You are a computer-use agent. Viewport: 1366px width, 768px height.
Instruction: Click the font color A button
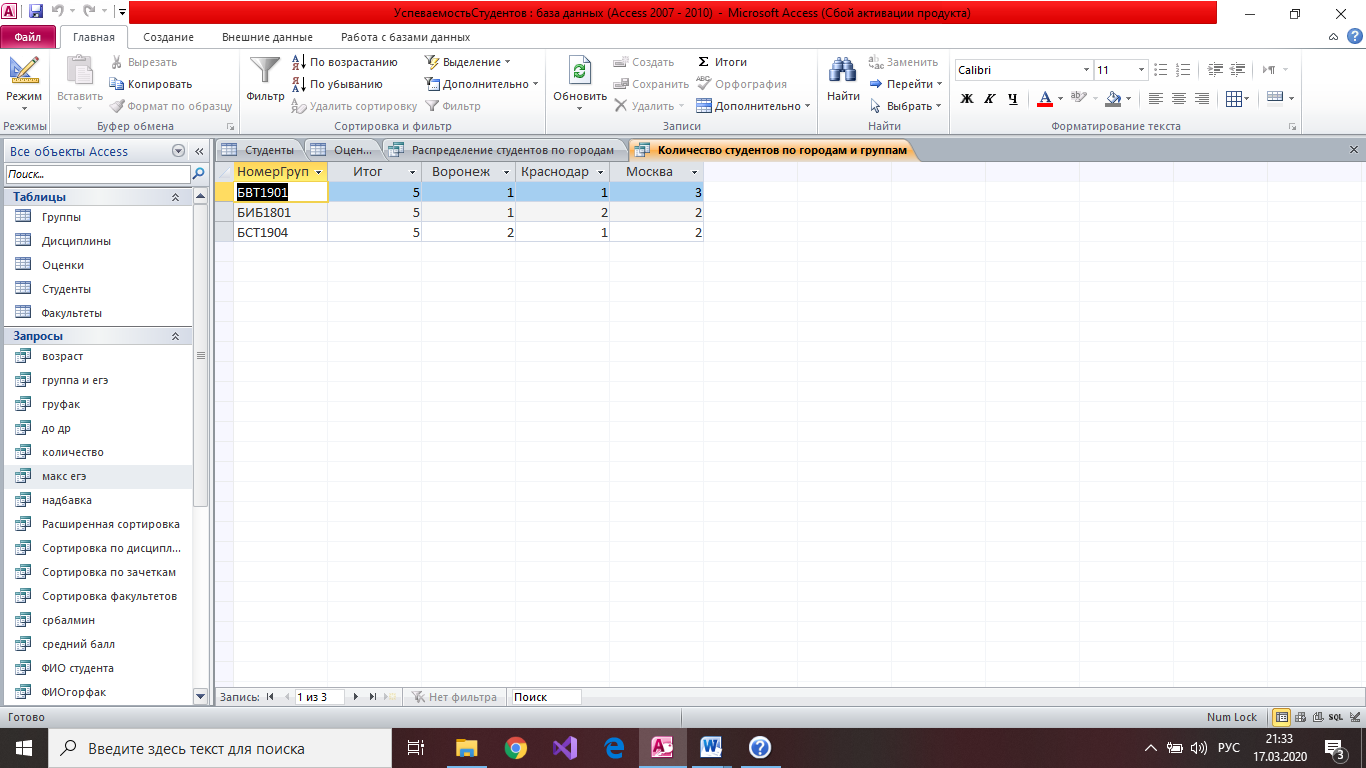1045,99
